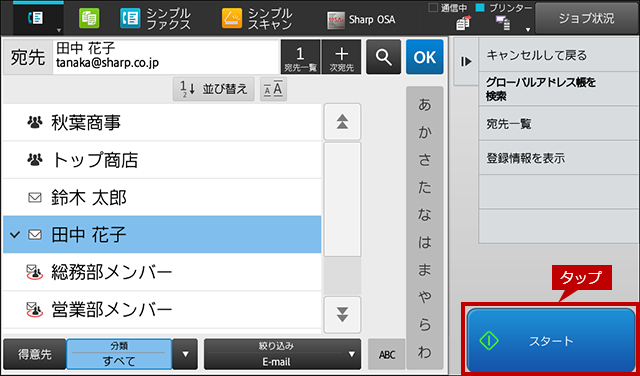The image size is (640, 376).
Task: Tap the magnifying glass search icon
Action: tap(383, 57)
